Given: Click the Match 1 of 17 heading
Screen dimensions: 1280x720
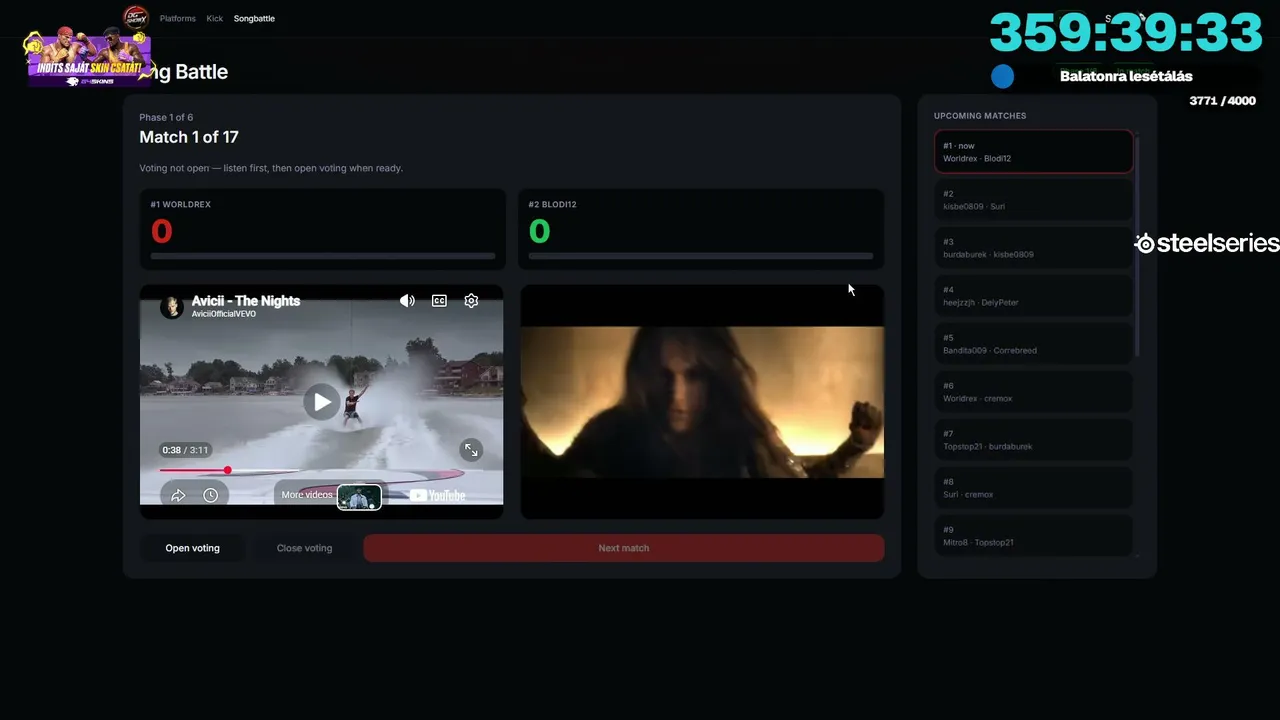Looking at the screenshot, I should (x=189, y=137).
